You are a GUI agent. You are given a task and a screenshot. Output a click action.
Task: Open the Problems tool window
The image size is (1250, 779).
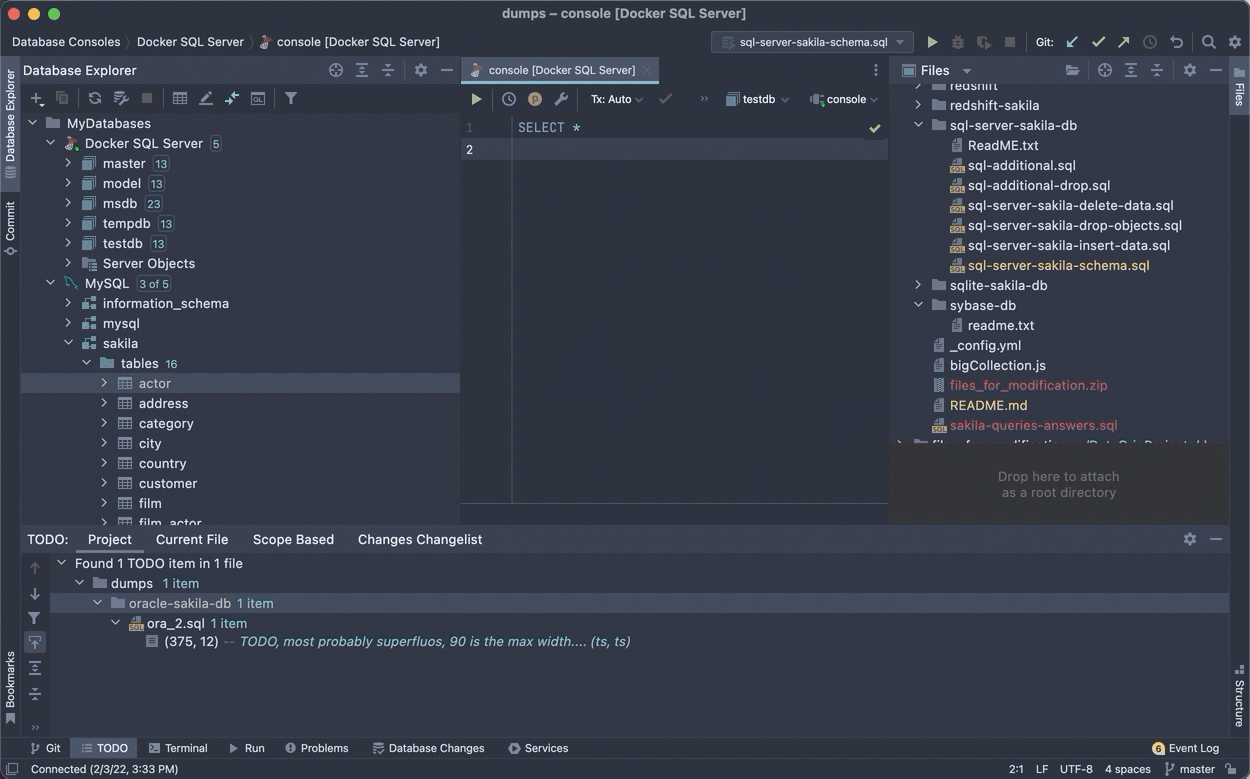pyautogui.click(x=317, y=748)
